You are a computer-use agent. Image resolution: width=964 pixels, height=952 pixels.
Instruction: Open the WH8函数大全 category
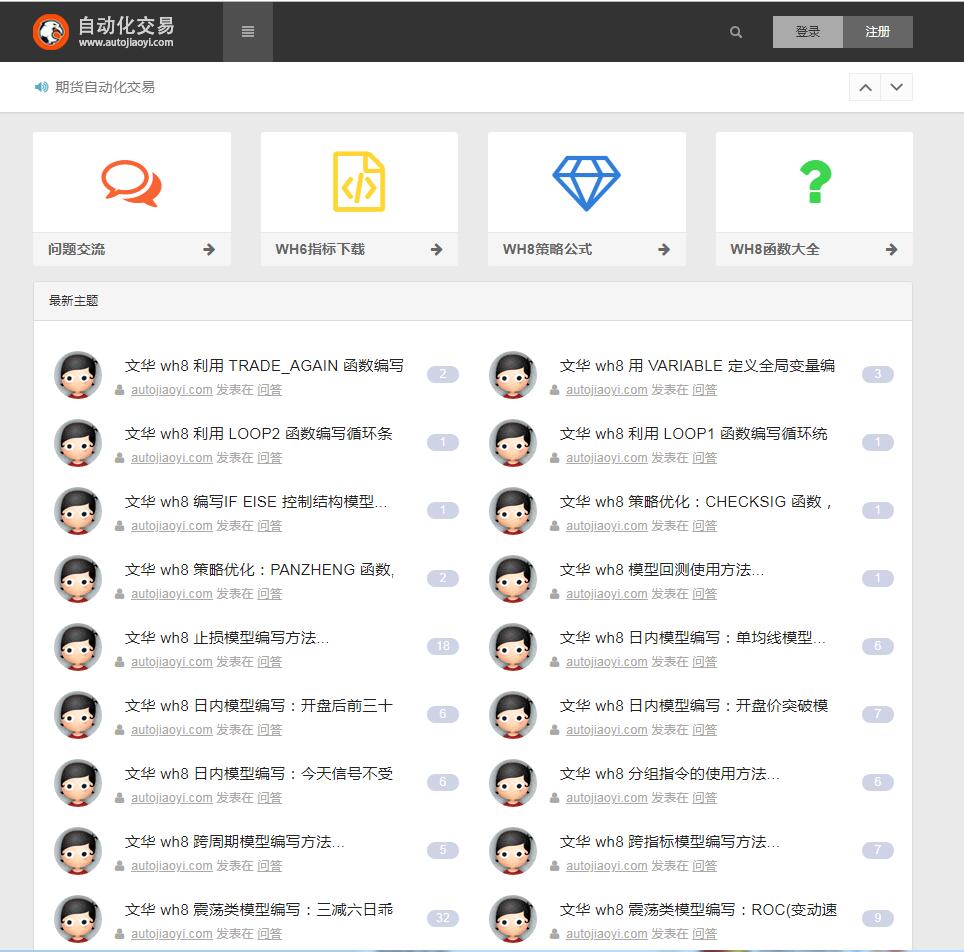tap(775, 250)
